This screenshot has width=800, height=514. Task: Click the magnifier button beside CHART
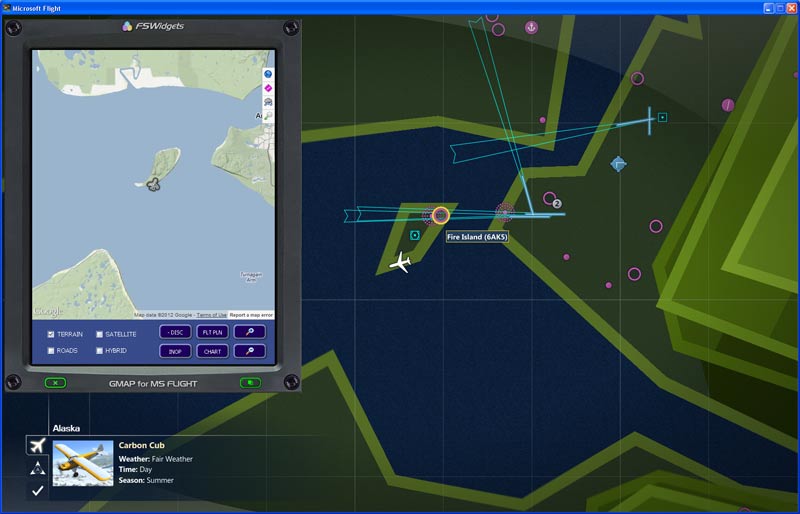pyautogui.click(x=249, y=351)
